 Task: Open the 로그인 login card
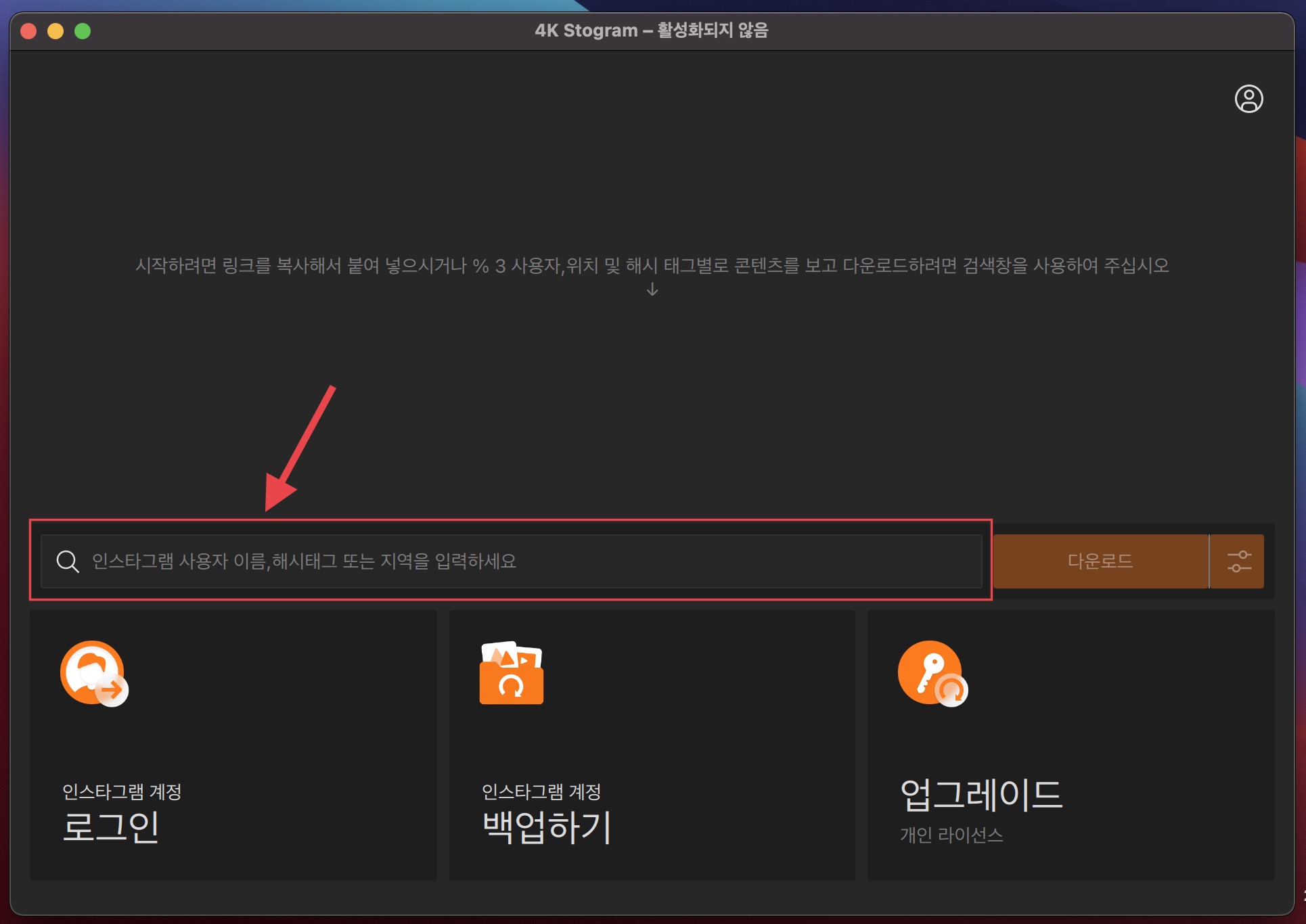pyautogui.click(x=233, y=745)
